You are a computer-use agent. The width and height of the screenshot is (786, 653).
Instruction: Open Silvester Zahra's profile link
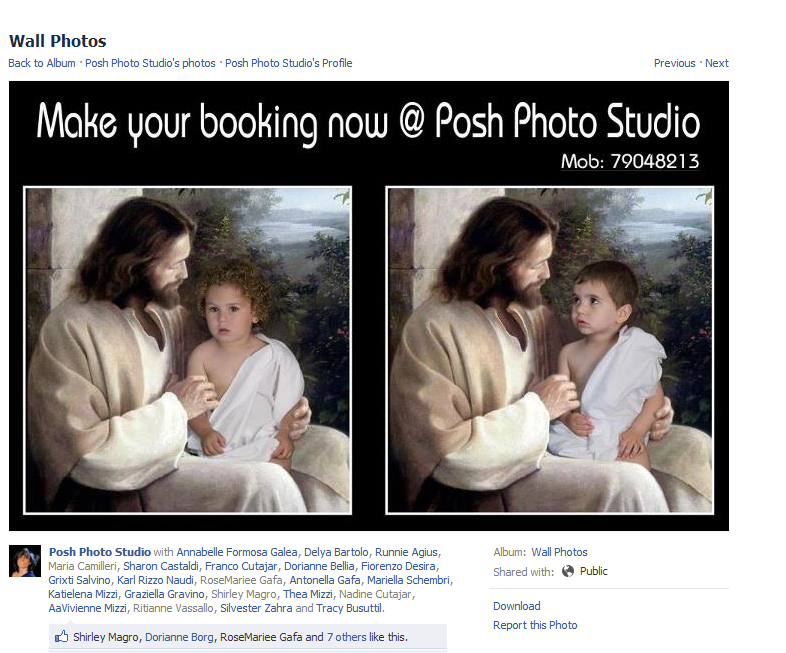point(255,608)
